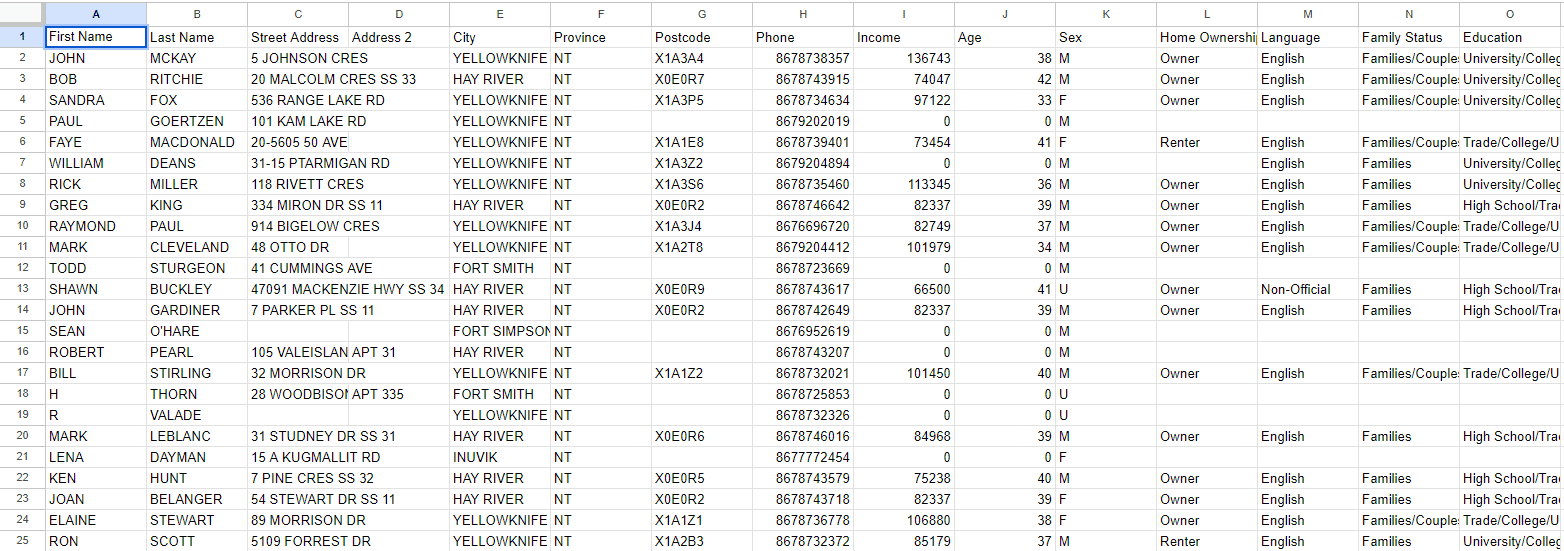The image size is (1564, 551).
Task: Click the cell containing GOERTZEN
Action: (x=197, y=121)
